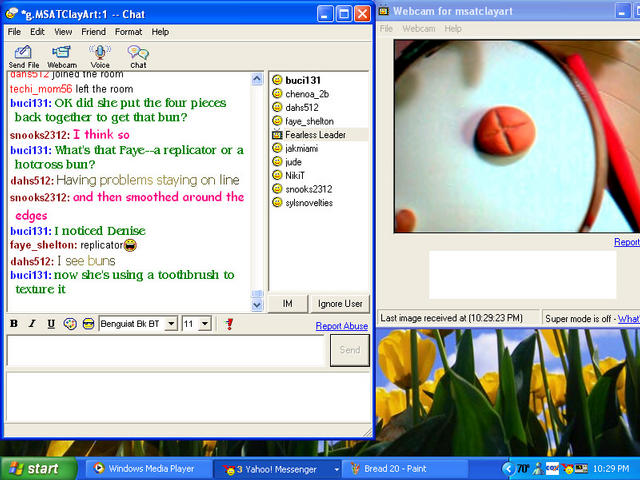Select chenoa_2b in the user list
The width and height of the screenshot is (640, 480).
pos(307,94)
